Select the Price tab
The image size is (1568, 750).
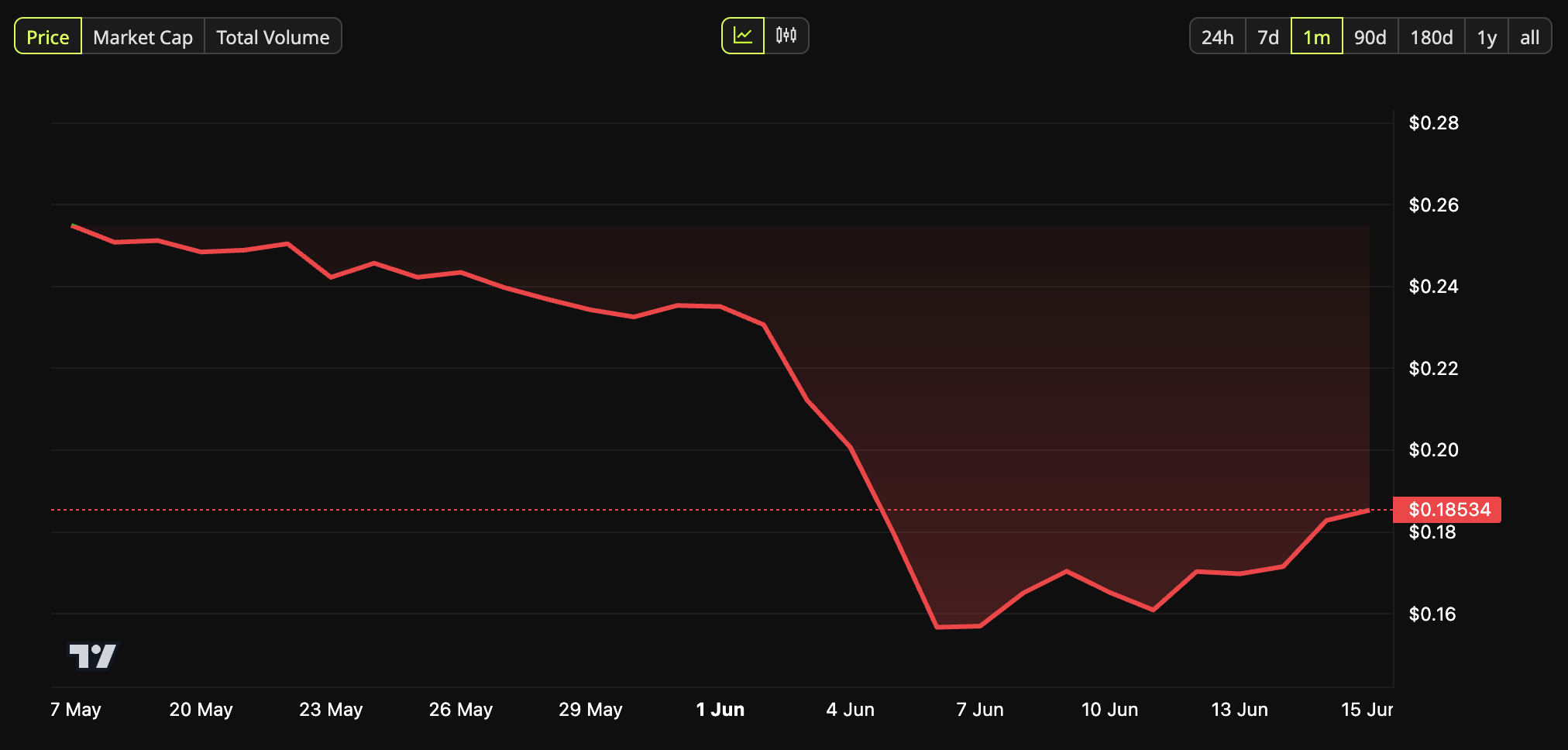[48, 36]
